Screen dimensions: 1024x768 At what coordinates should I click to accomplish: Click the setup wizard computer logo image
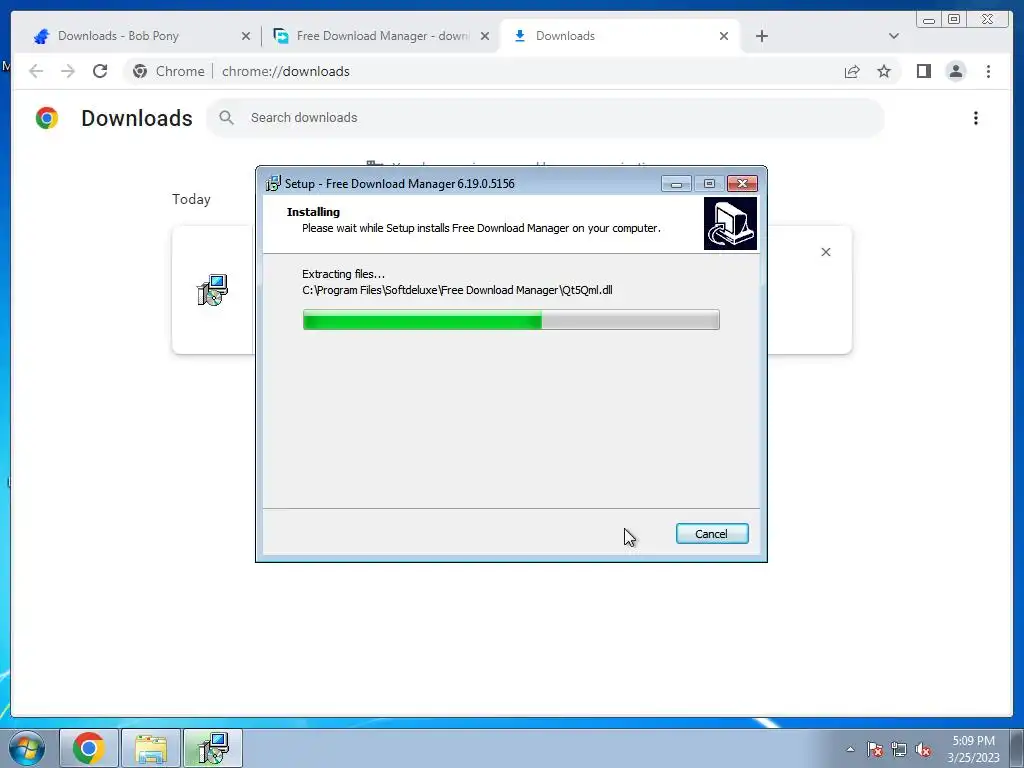click(730, 223)
